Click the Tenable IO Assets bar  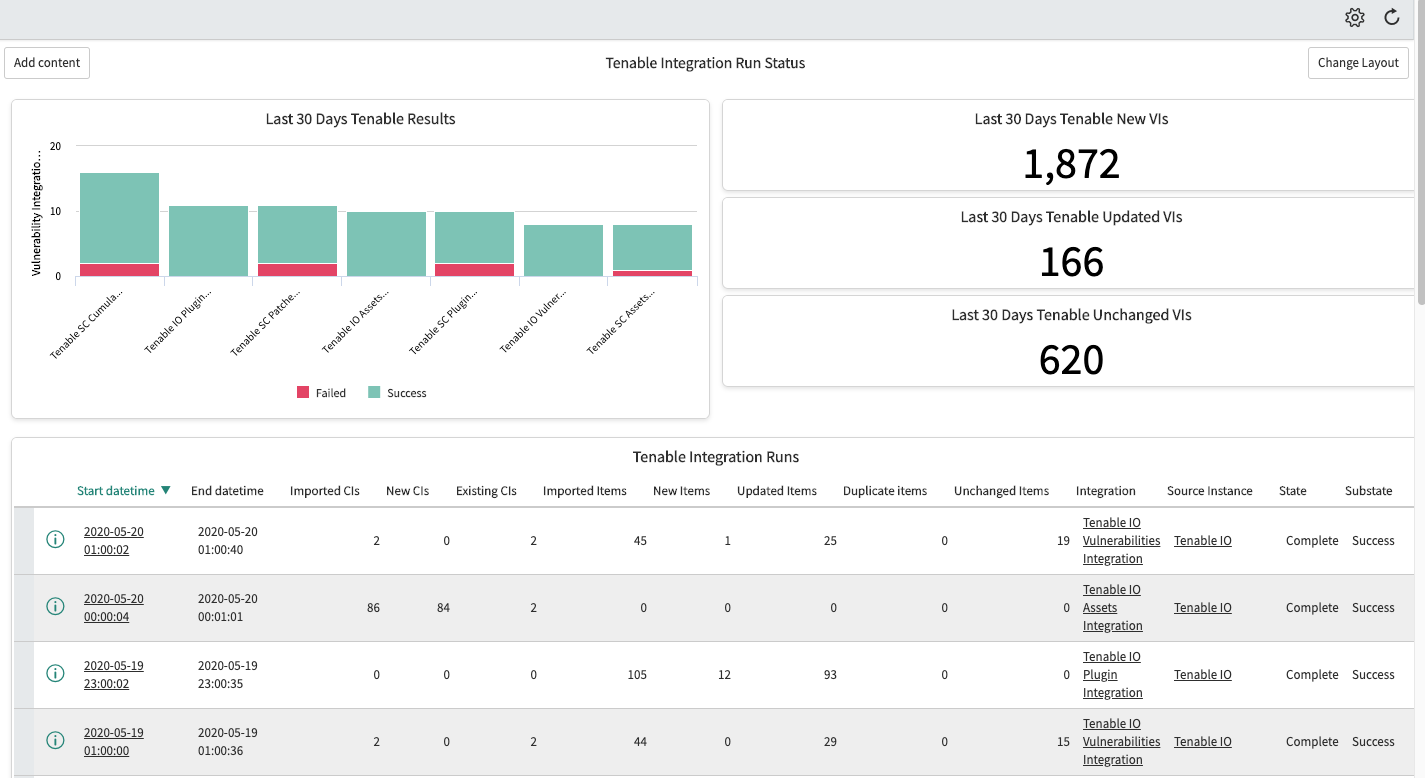(386, 244)
